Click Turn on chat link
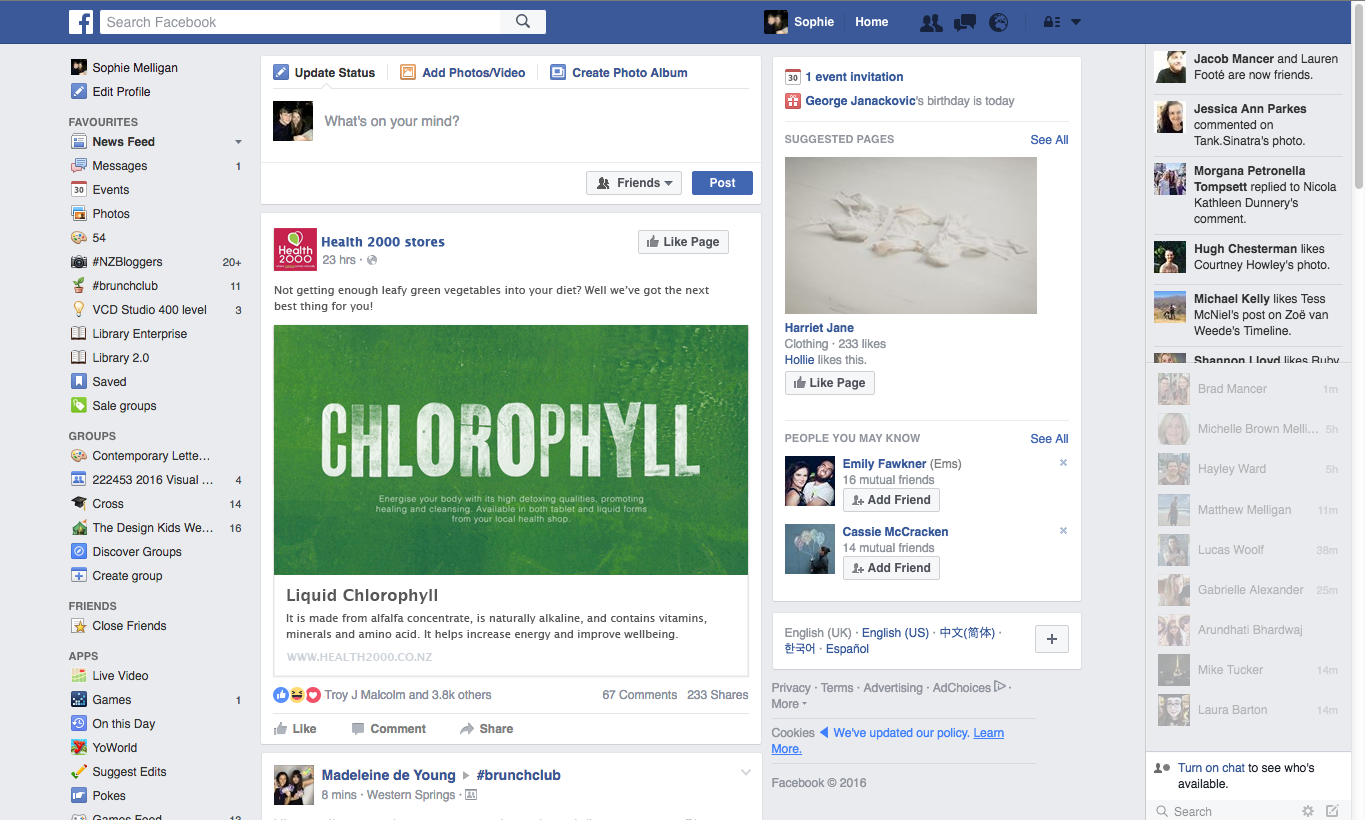1365x820 pixels. point(1211,768)
